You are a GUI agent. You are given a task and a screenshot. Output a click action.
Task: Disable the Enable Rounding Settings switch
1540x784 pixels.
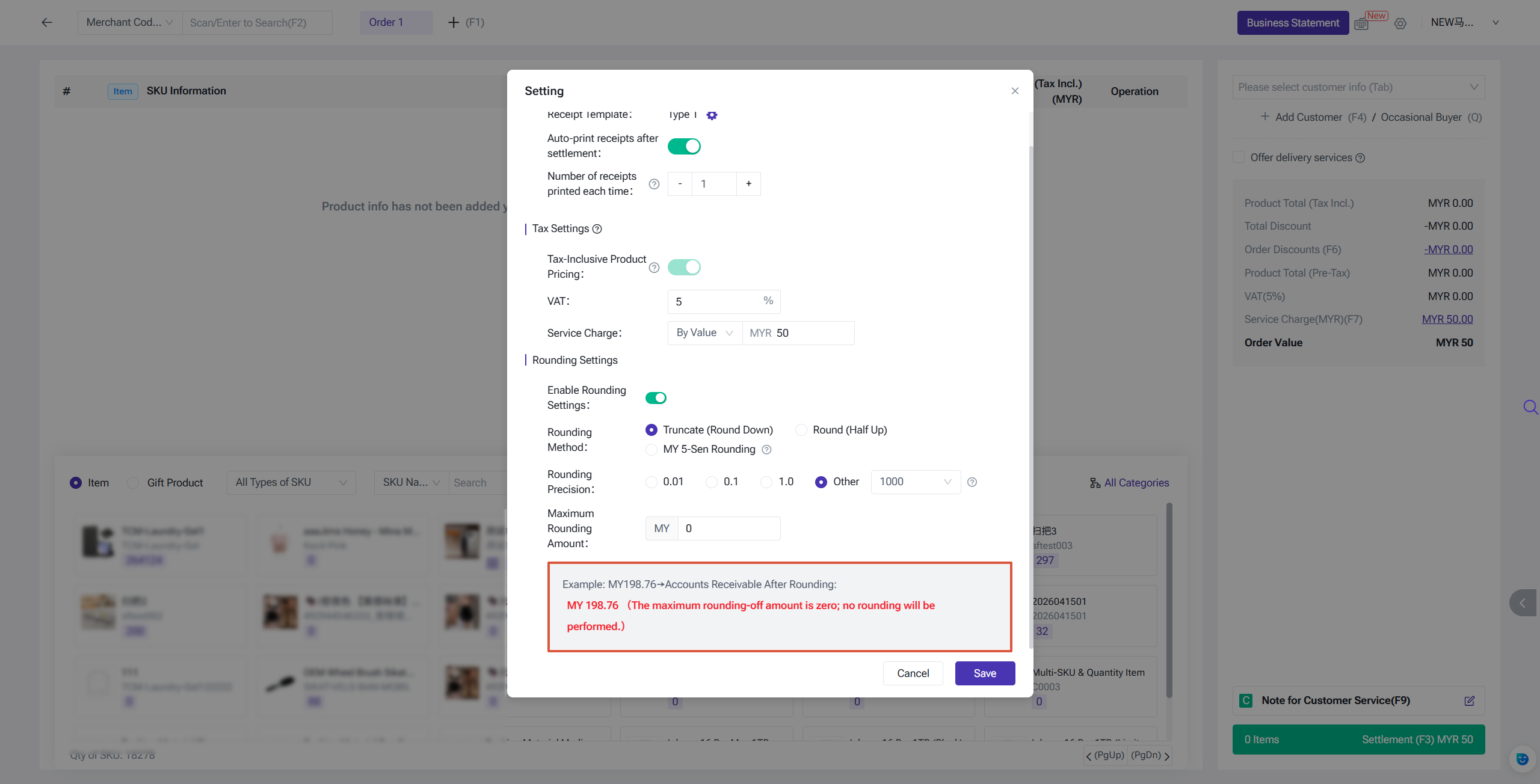coord(656,398)
